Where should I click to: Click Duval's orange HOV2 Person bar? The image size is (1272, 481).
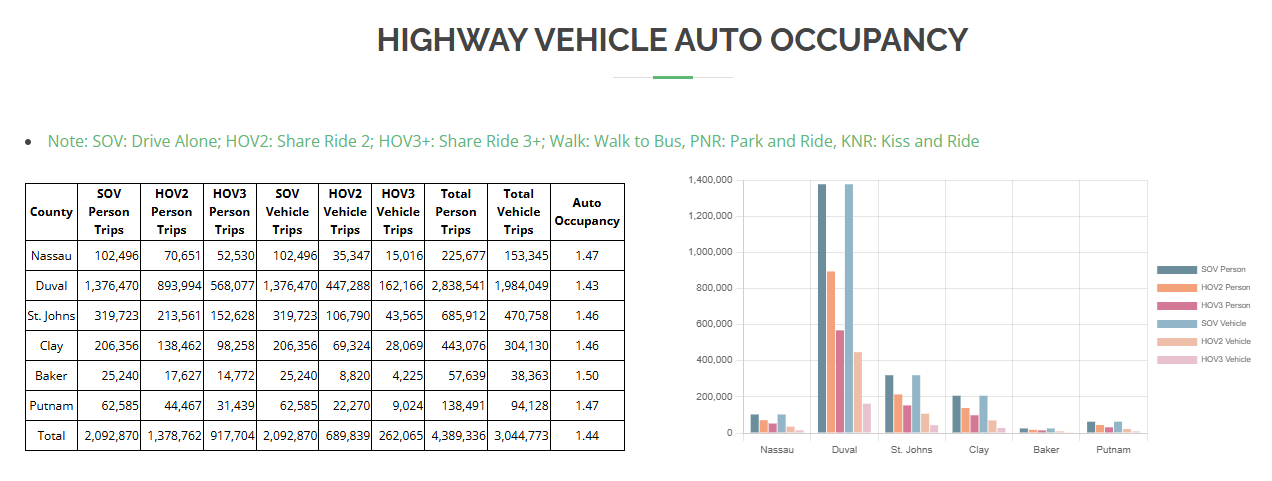[x=831, y=352]
